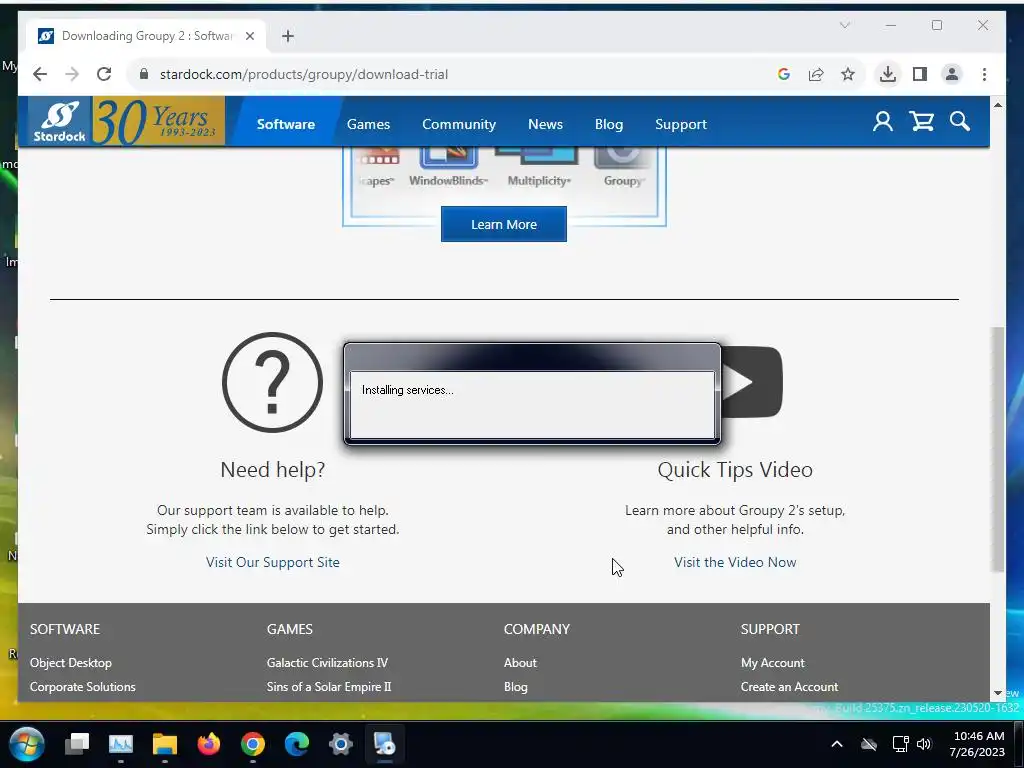Screen dimensions: 1024x768
Task: Click the volume speaker tray icon
Action: pyautogui.click(x=923, y=744)
